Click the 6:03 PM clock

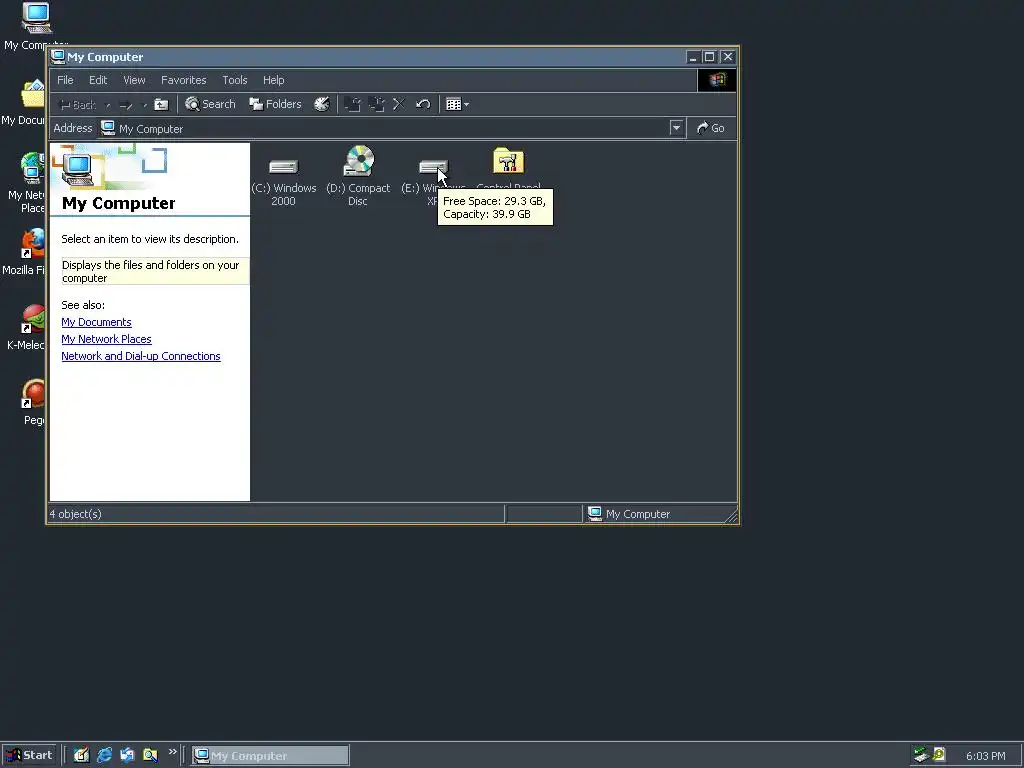[985, 756]
